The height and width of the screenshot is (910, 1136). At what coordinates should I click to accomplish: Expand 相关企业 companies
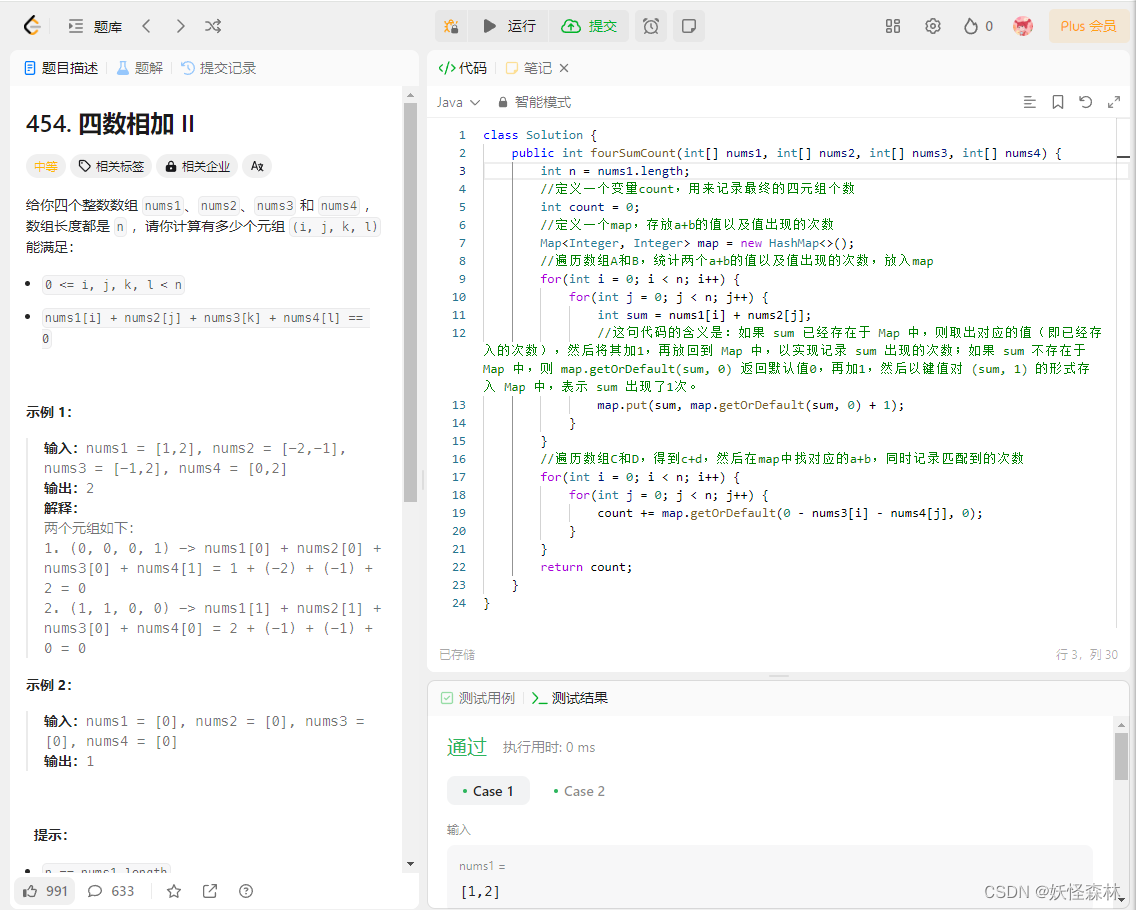tap(197, 167)
